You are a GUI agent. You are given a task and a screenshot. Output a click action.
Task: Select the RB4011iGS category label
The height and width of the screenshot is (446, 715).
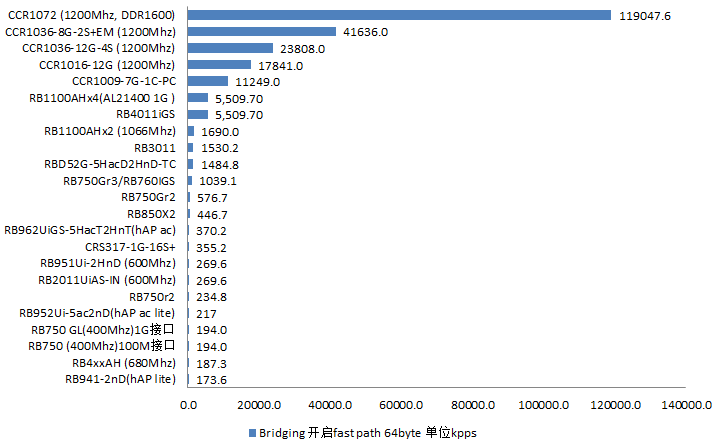click(145, 114)
